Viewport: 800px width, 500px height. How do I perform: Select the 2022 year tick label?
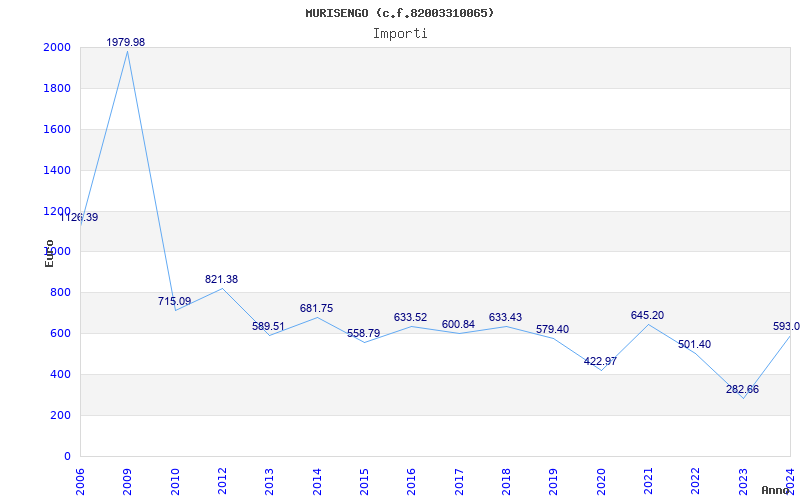click(695, 481)
